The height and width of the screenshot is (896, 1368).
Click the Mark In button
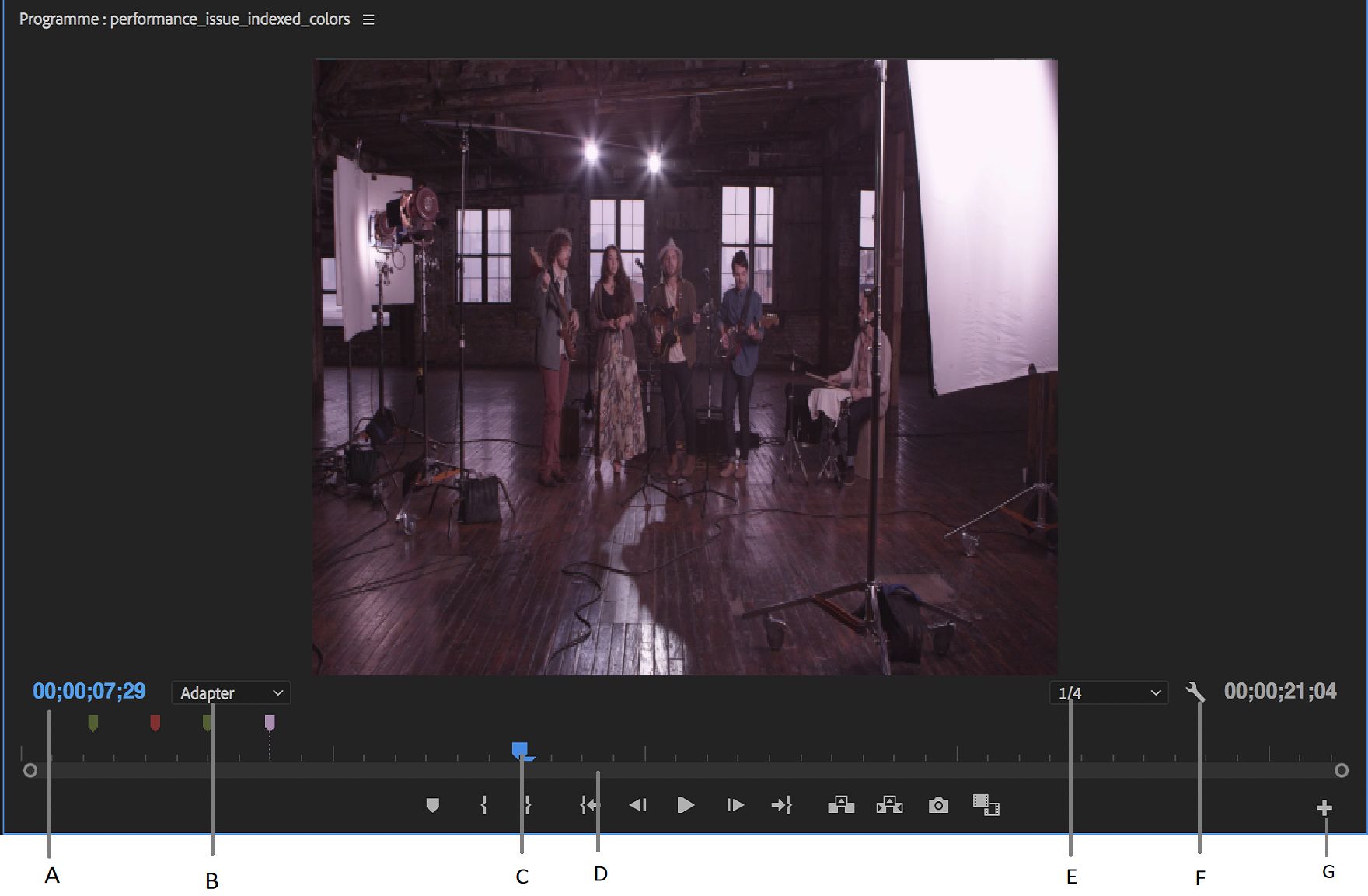[x=483, y=805]
